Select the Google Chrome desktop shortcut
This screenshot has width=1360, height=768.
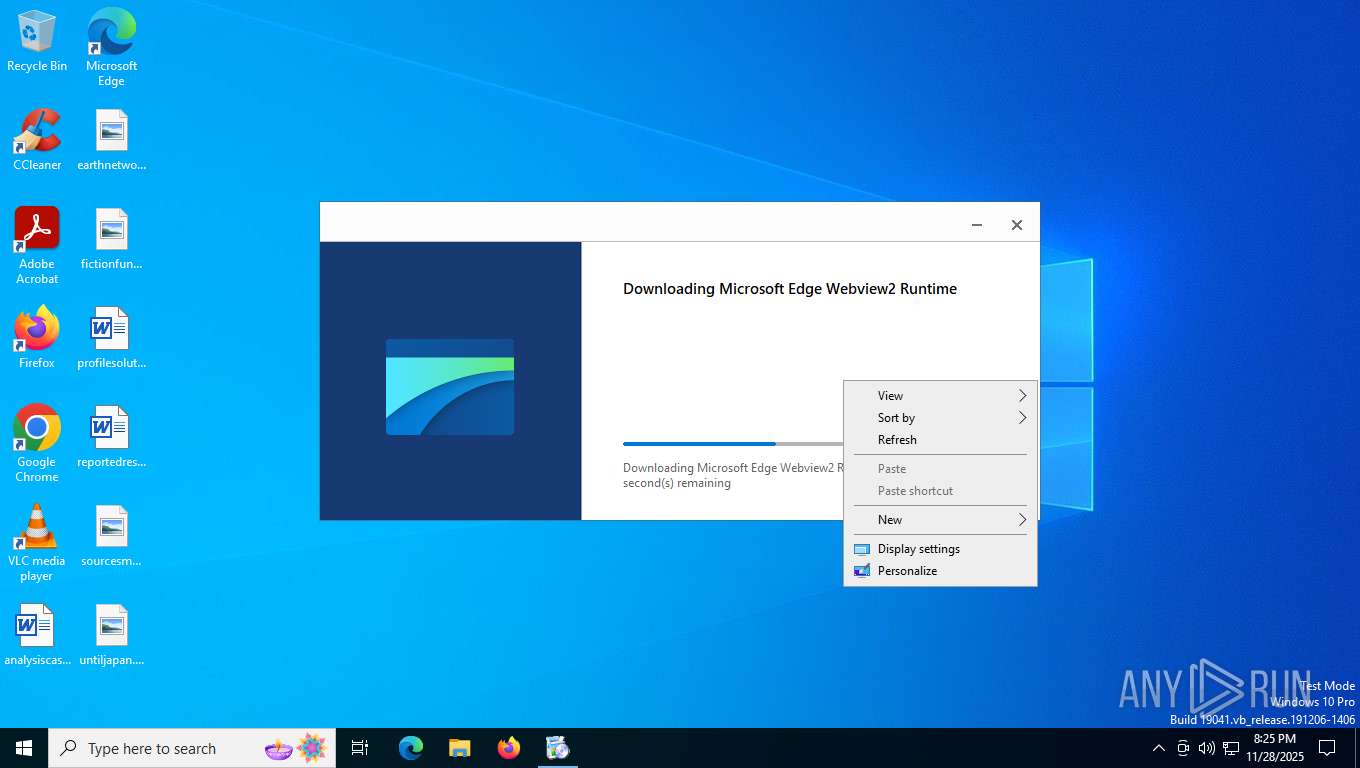point(37,444)
